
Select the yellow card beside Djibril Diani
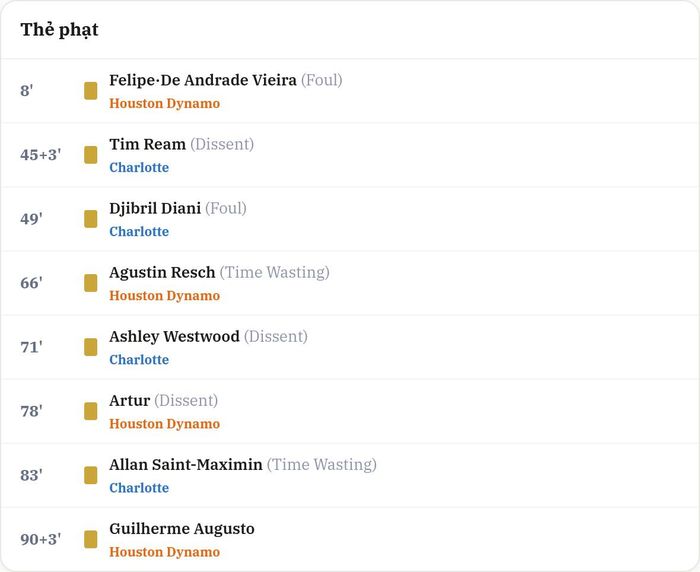click(91, 219)
